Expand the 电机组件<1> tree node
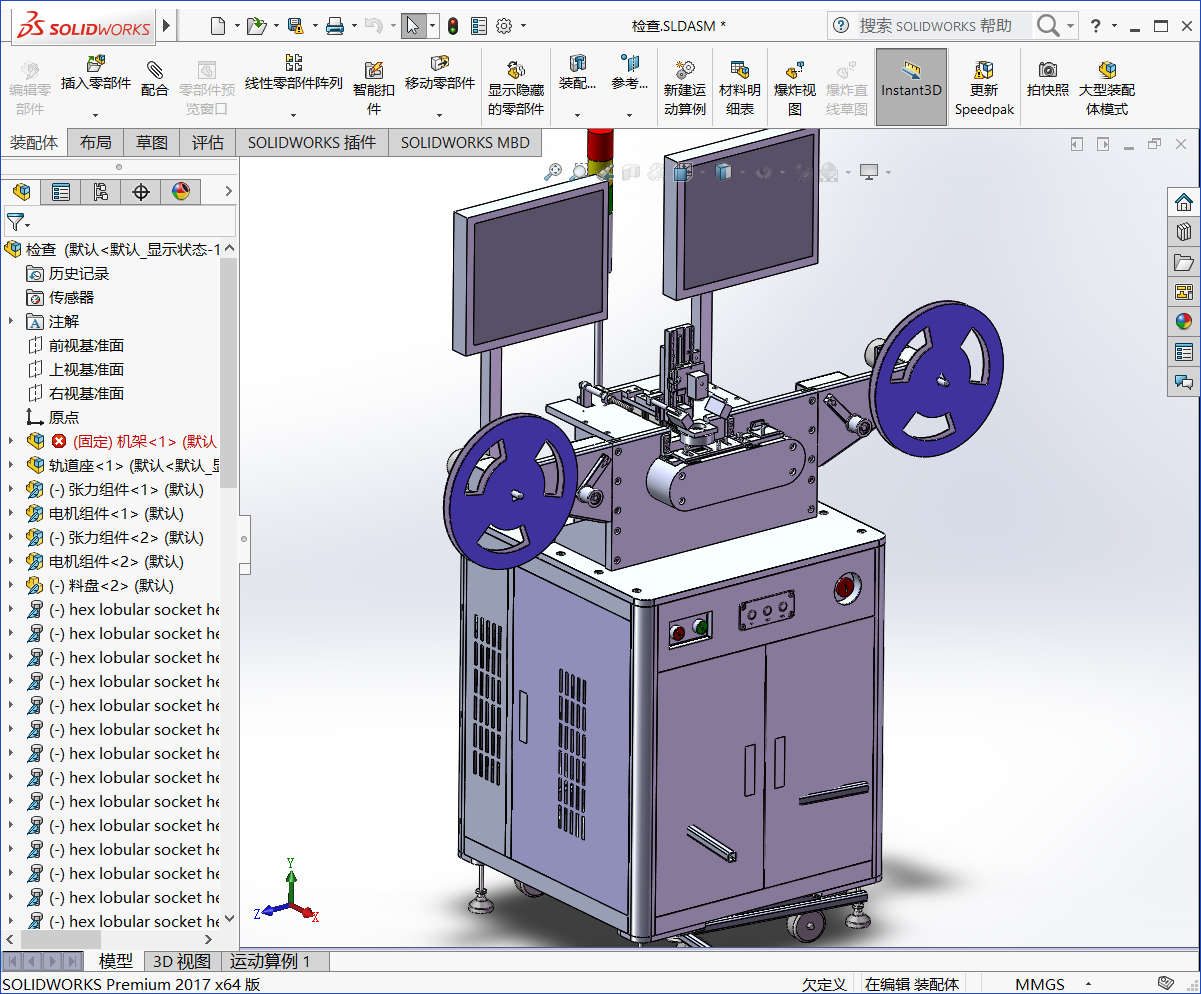This screenshot has width=1201, height=994. pos(11,513)
